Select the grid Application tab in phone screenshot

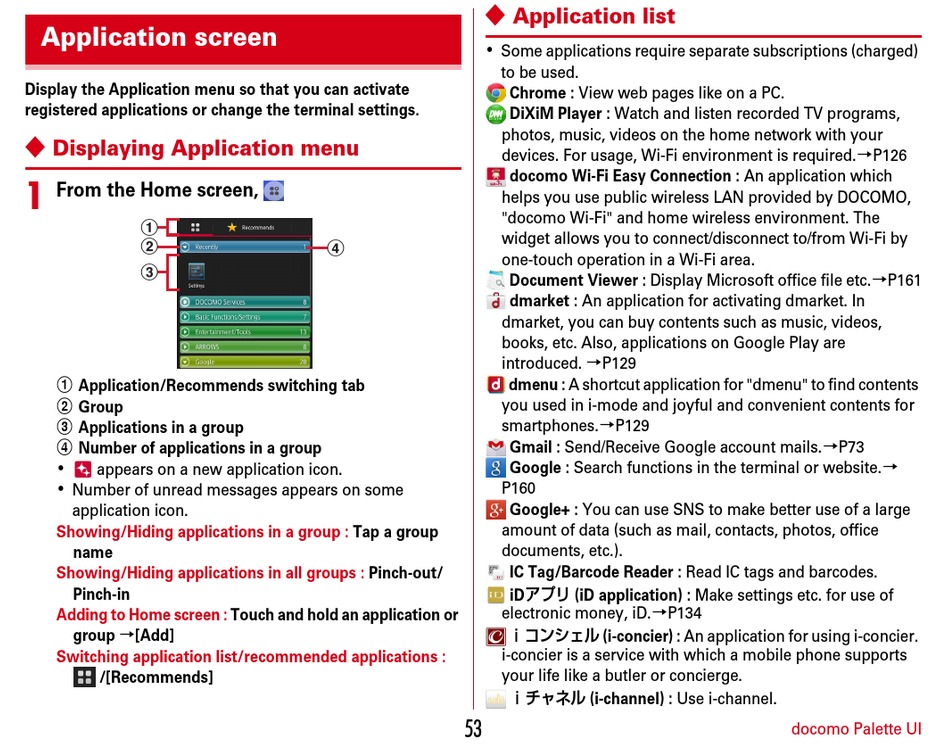coord(195,227)
